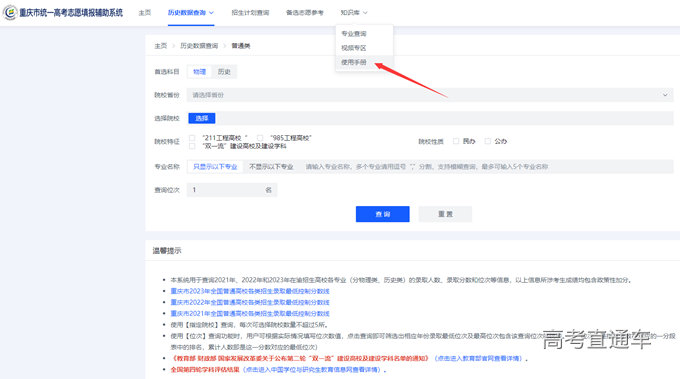Go to 招生计划查询 in top navigation
The width and height of the screenshot is (680, 379).
point(250,13)
